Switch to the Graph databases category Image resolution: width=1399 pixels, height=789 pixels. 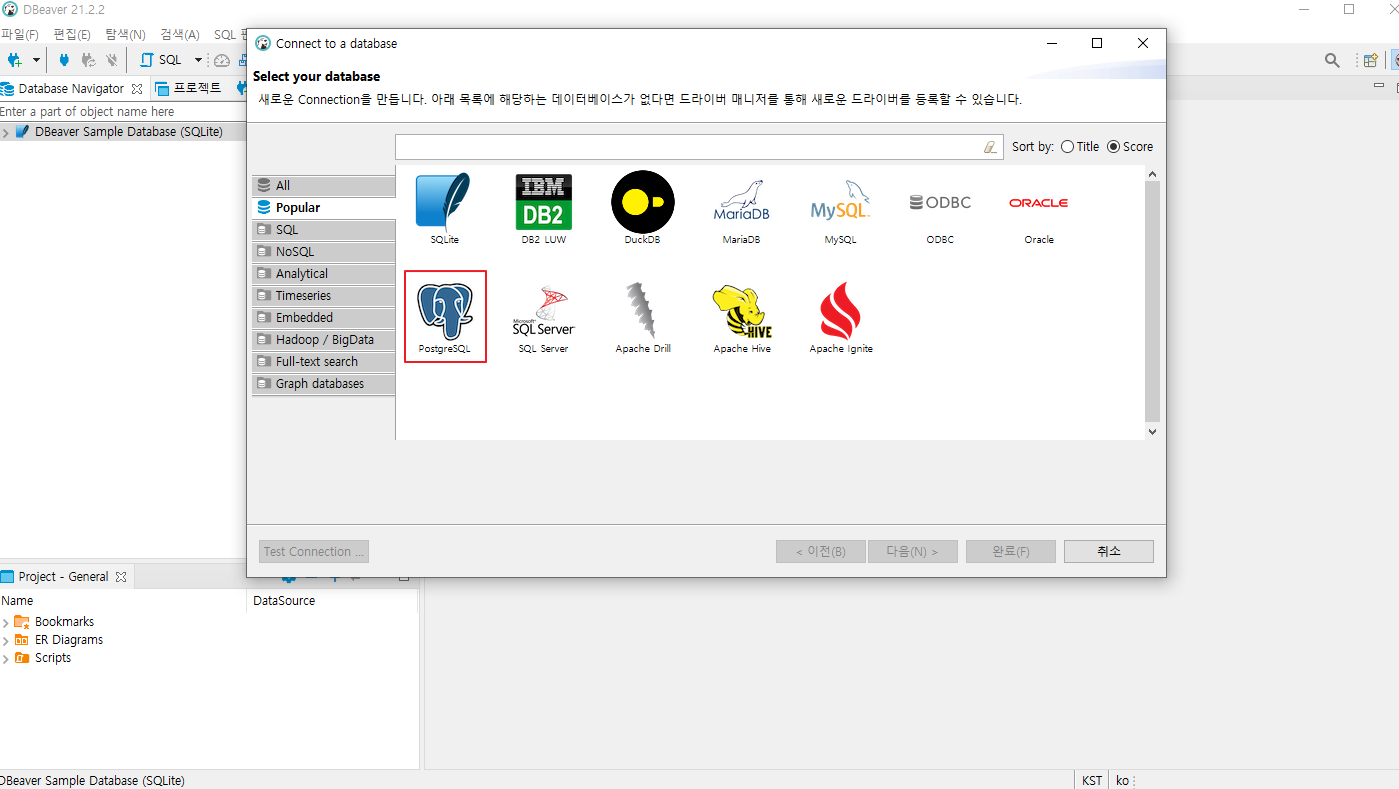click(x=324, y=384)
